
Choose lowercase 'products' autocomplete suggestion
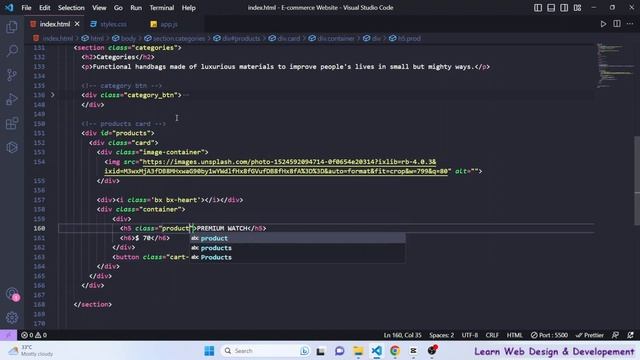click(298, 248)
